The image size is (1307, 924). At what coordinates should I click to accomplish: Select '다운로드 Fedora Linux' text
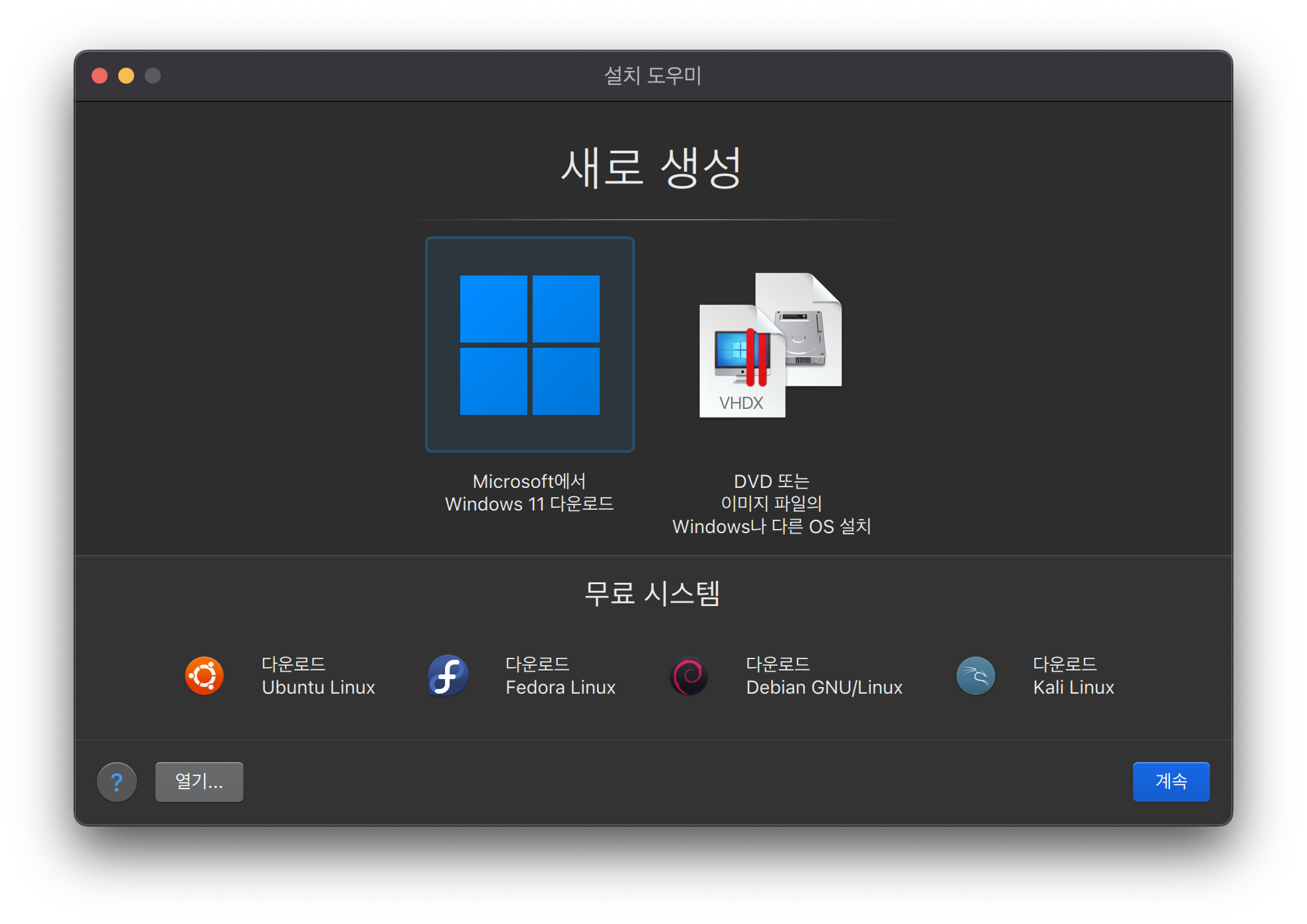pyautogui.click(x=560, y=676)
